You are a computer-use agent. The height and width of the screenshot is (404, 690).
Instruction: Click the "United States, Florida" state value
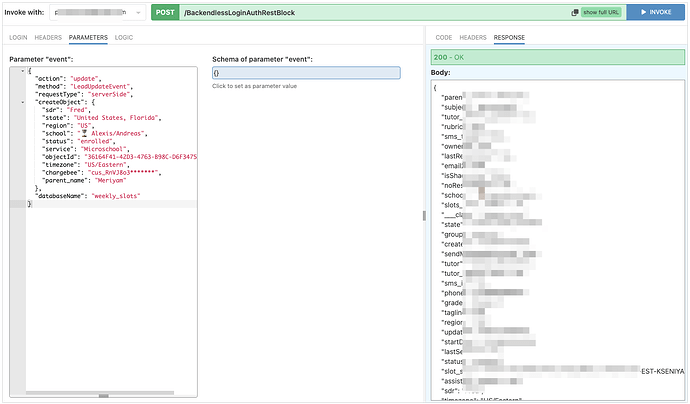[117, 118]
